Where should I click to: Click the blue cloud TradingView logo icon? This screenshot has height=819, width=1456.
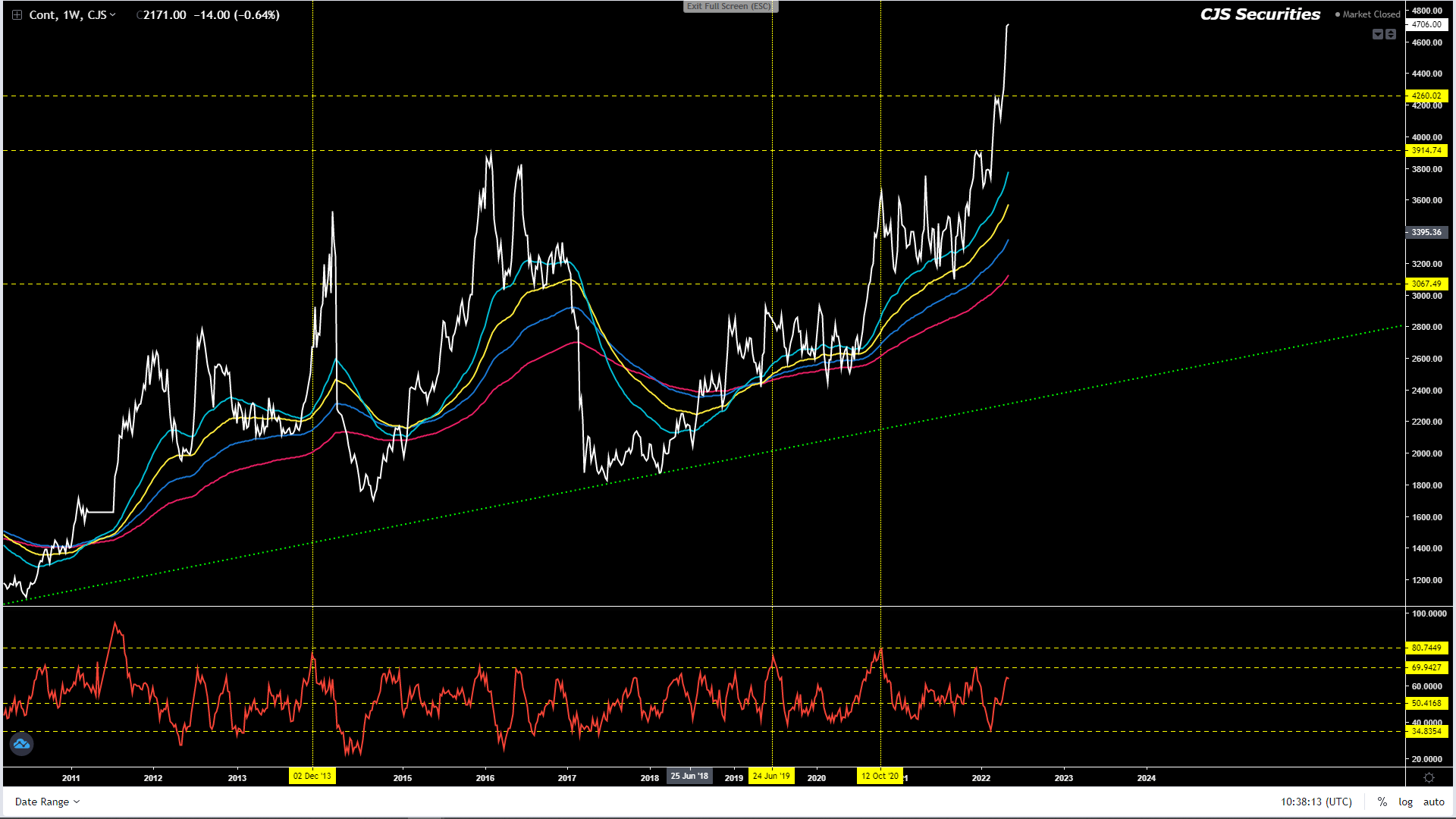pos(21,744)
